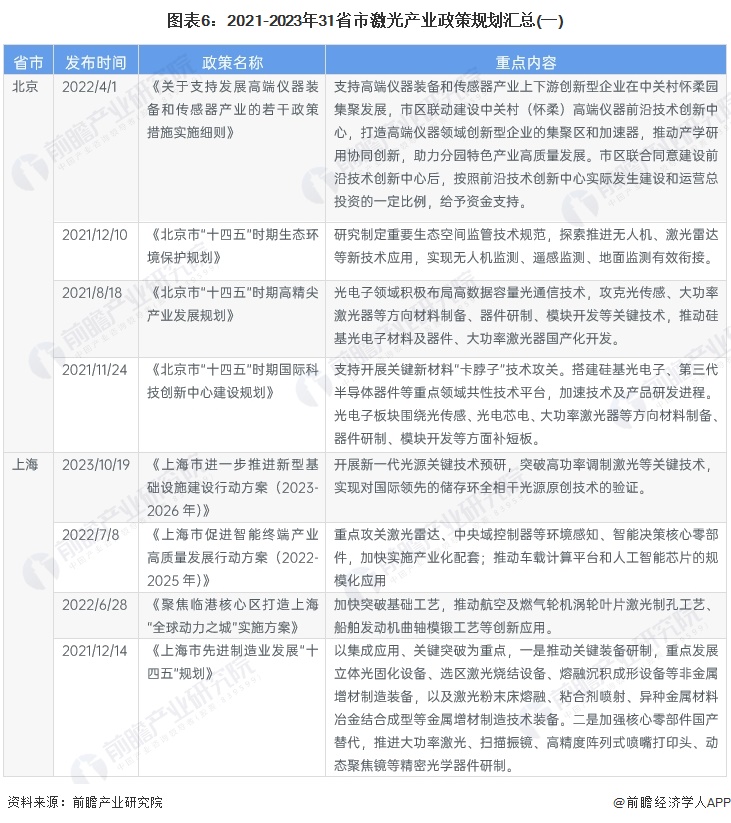Click the '发布时间' column header

click(96, 62)
